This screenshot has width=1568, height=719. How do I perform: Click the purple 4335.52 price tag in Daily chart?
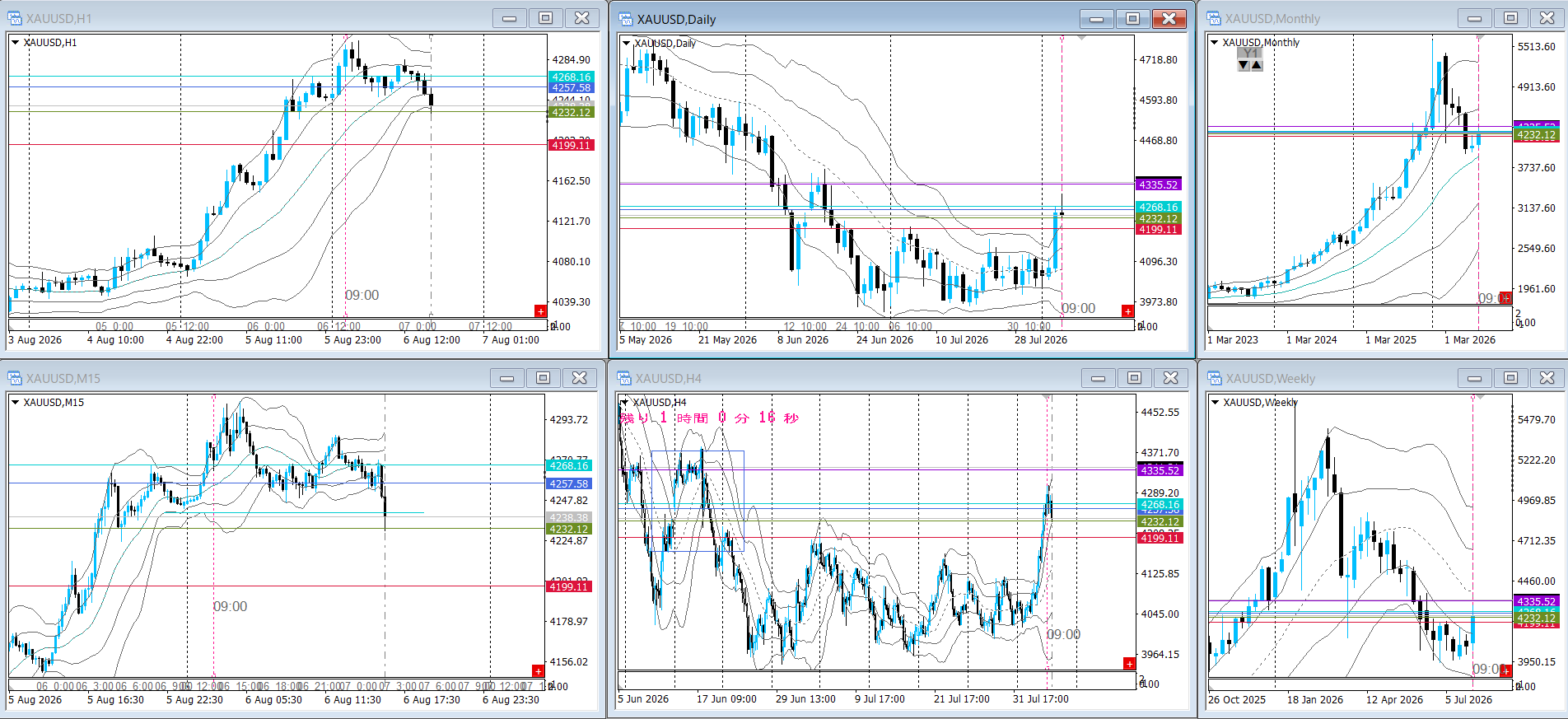pos(1159,184)
